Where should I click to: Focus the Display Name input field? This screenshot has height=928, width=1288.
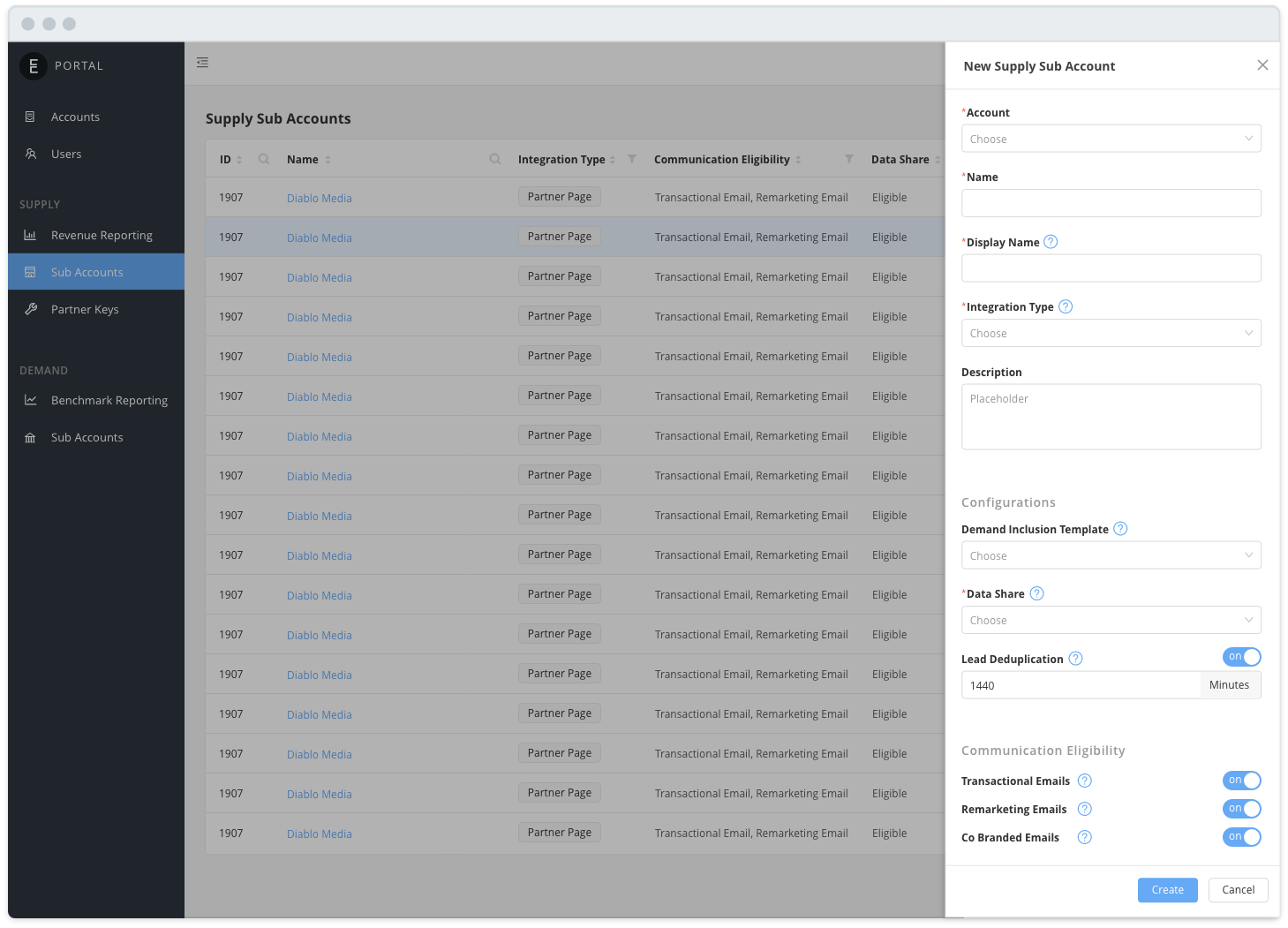tap(1111, 268)
